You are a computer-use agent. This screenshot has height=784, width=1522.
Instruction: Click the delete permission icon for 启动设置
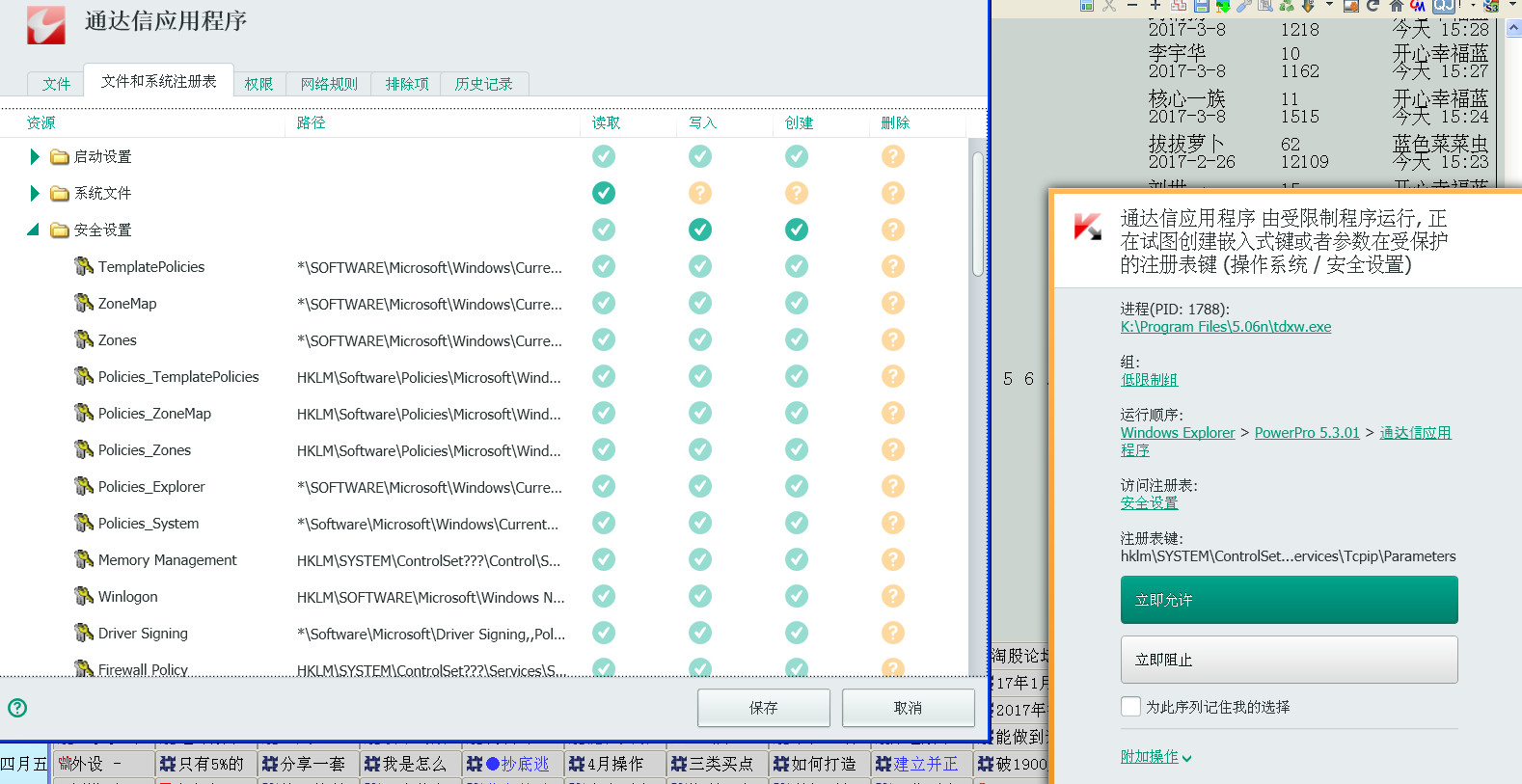pos(893,156)
